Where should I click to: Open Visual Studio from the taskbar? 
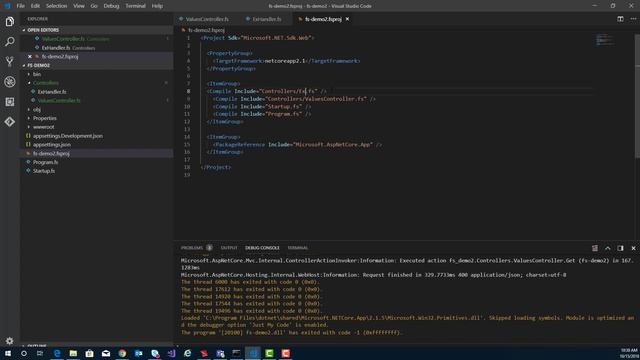coord(171,353)
